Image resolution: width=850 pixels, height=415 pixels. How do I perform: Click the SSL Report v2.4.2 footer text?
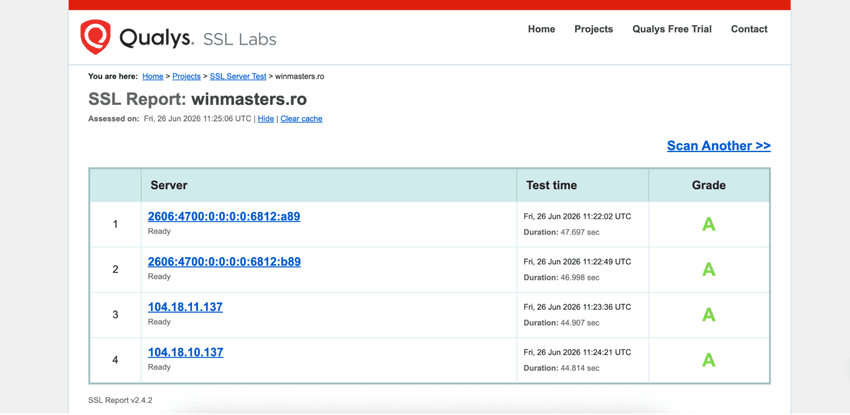120,400
